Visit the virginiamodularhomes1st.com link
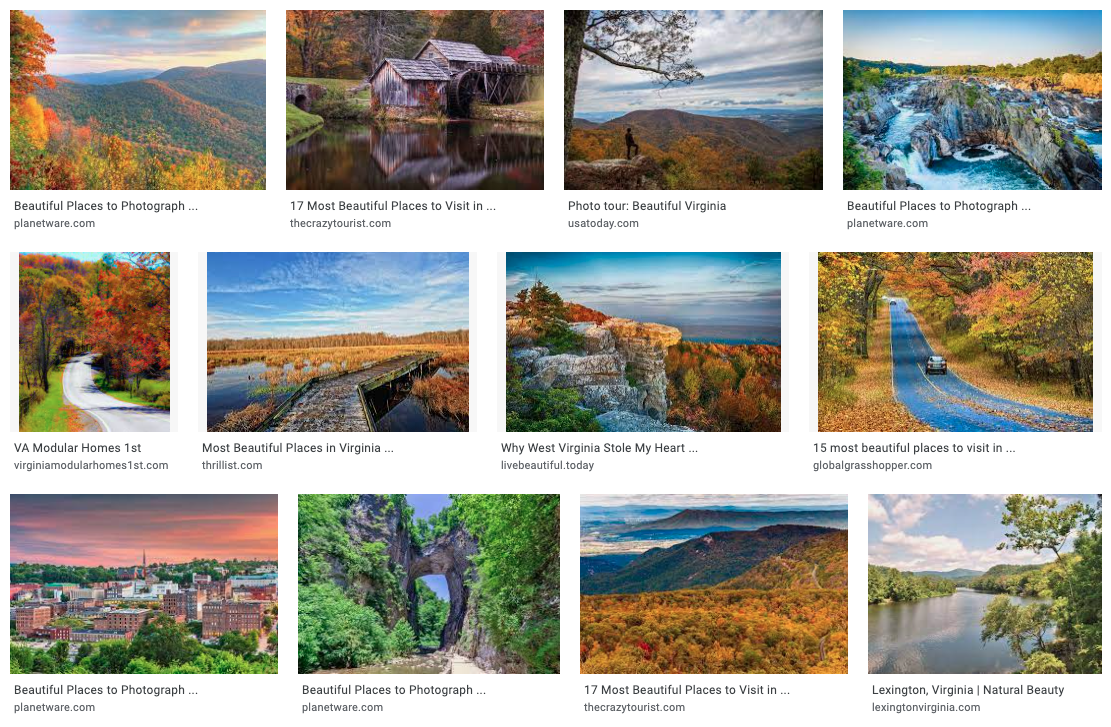The height and width of the screenshot is (727, 1111). tap(91, 466)
